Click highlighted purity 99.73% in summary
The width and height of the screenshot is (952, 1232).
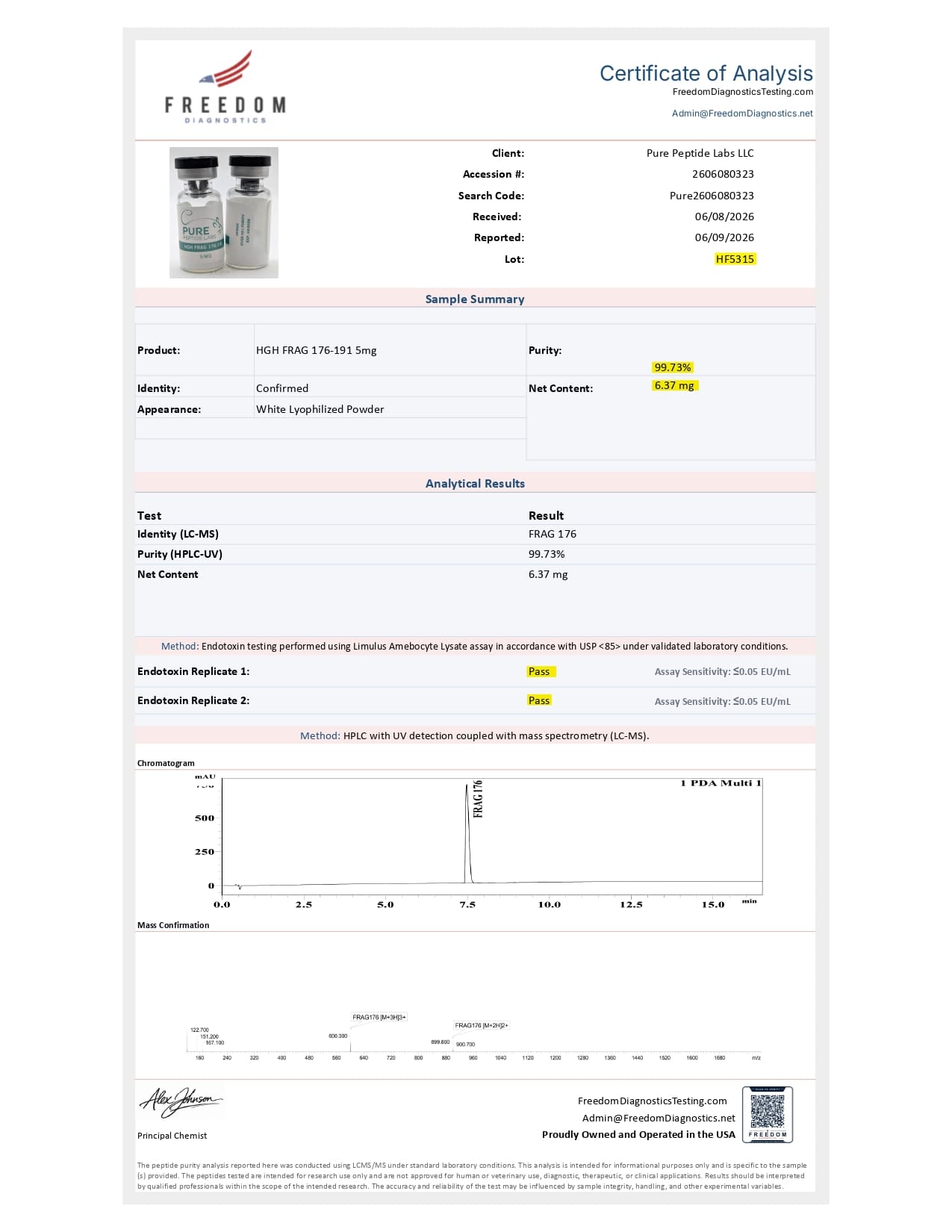[x=673, y=367]
